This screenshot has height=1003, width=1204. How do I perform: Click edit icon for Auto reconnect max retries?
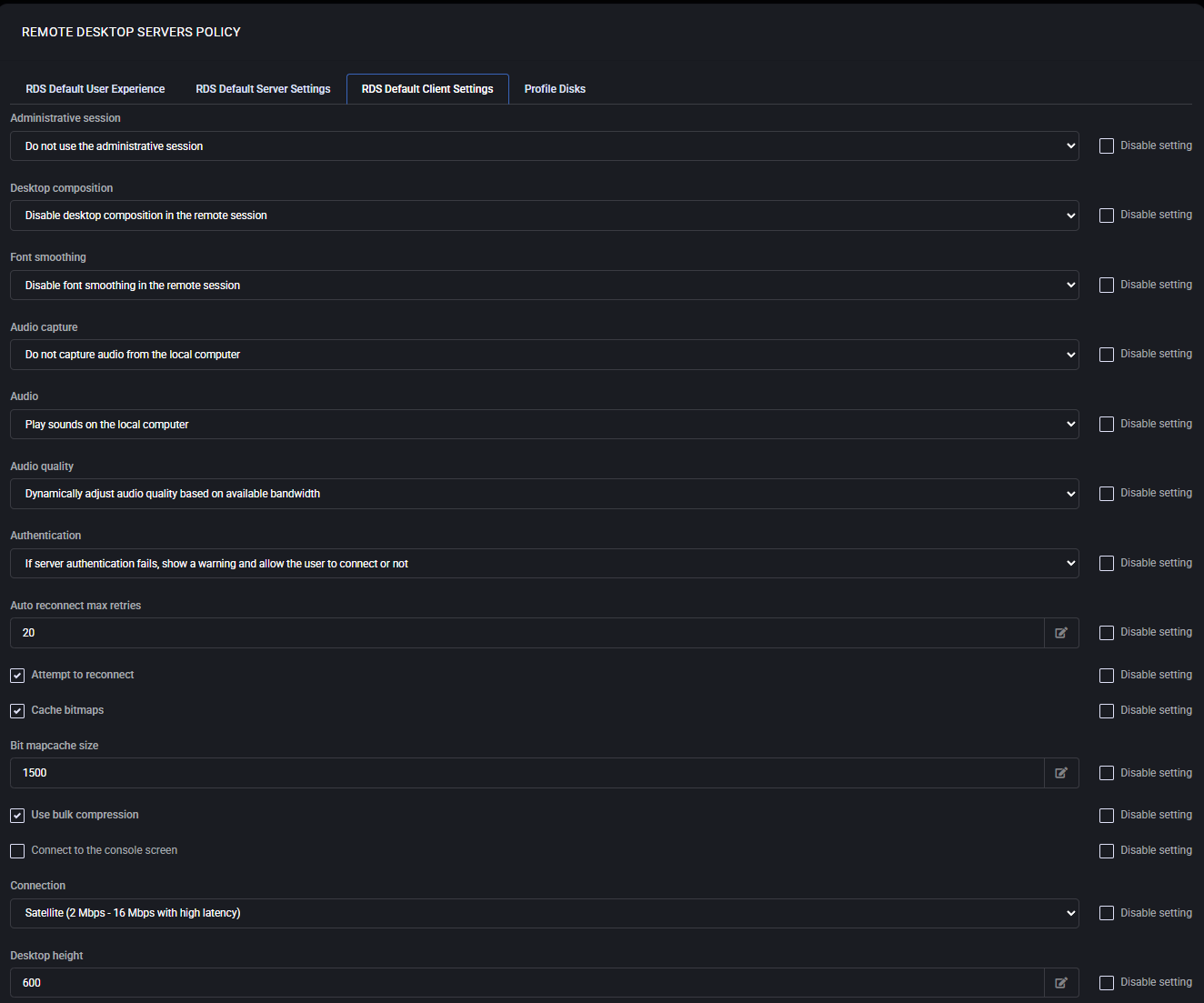pyautogui.click(x=1061, y=633)
